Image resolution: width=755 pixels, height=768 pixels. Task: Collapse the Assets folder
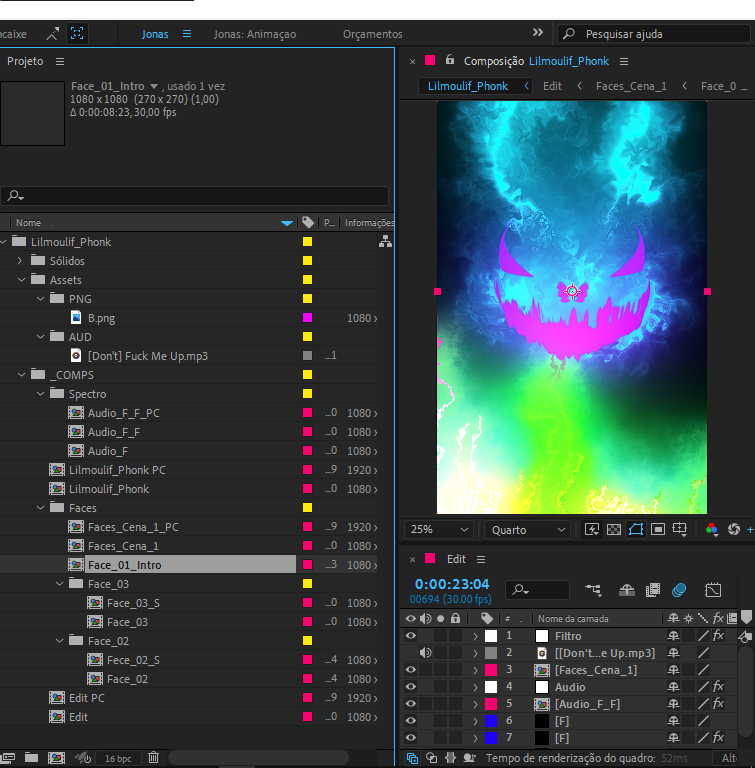21,280
